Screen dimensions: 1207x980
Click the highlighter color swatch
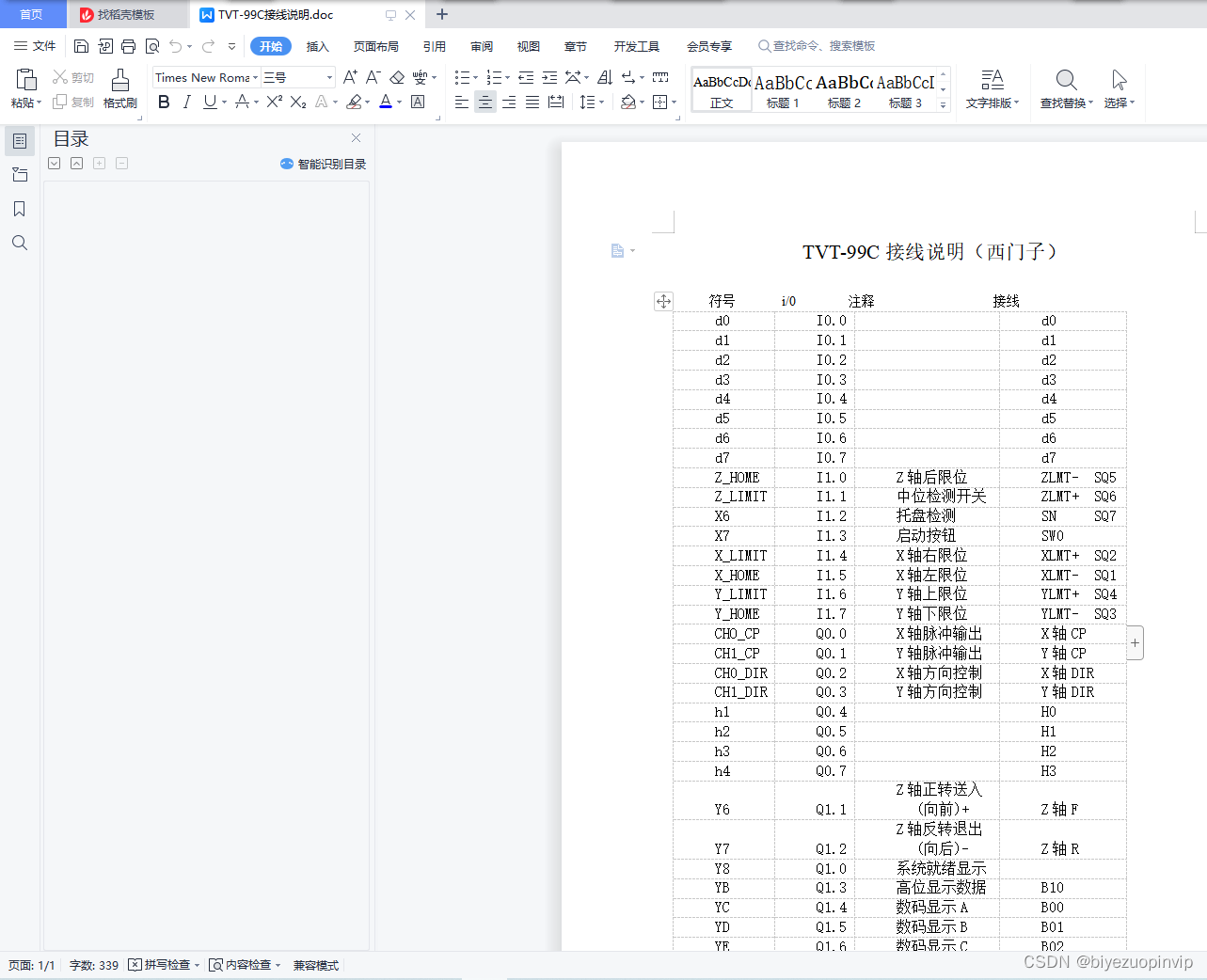click(x=354, y=102)
